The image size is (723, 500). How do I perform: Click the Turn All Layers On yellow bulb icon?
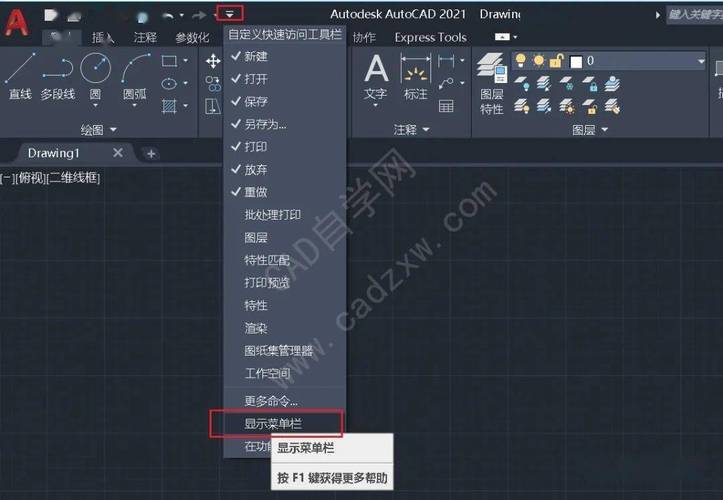pos(522,107)
